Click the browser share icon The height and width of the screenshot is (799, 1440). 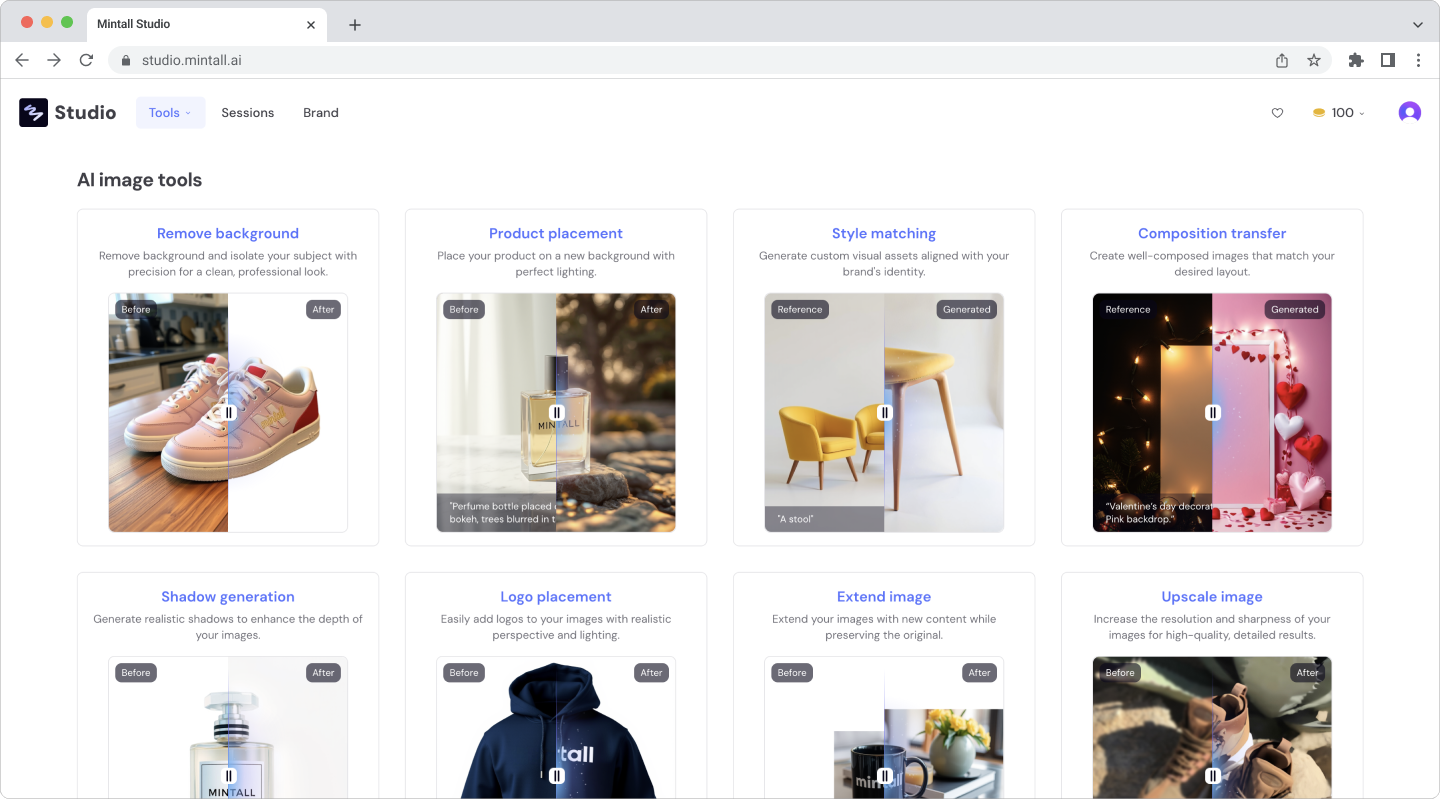(x=1282, y=60)
